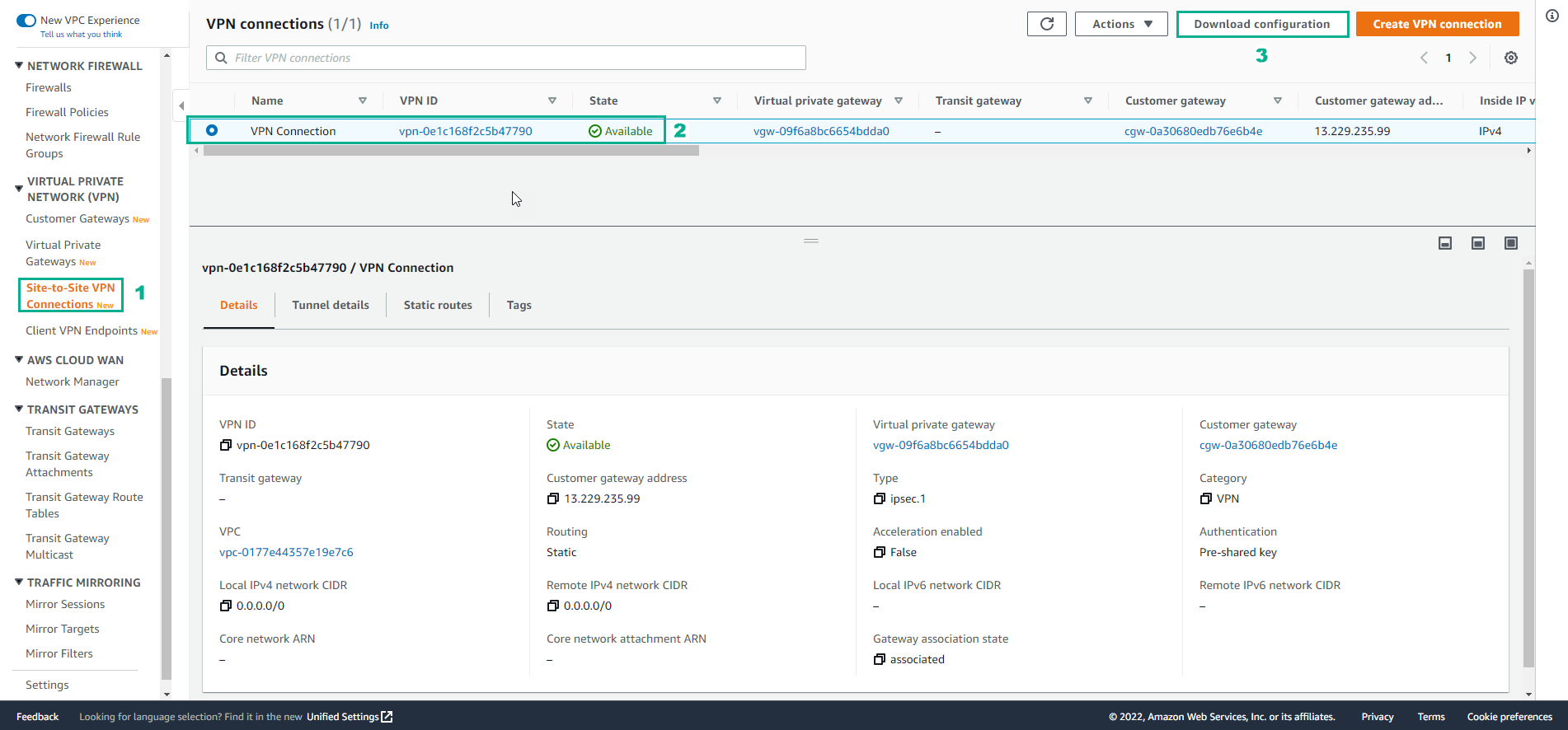The image size is (1568, 730).
Task: Open table preferences gear icon
Action: [x=1511, y=58]
